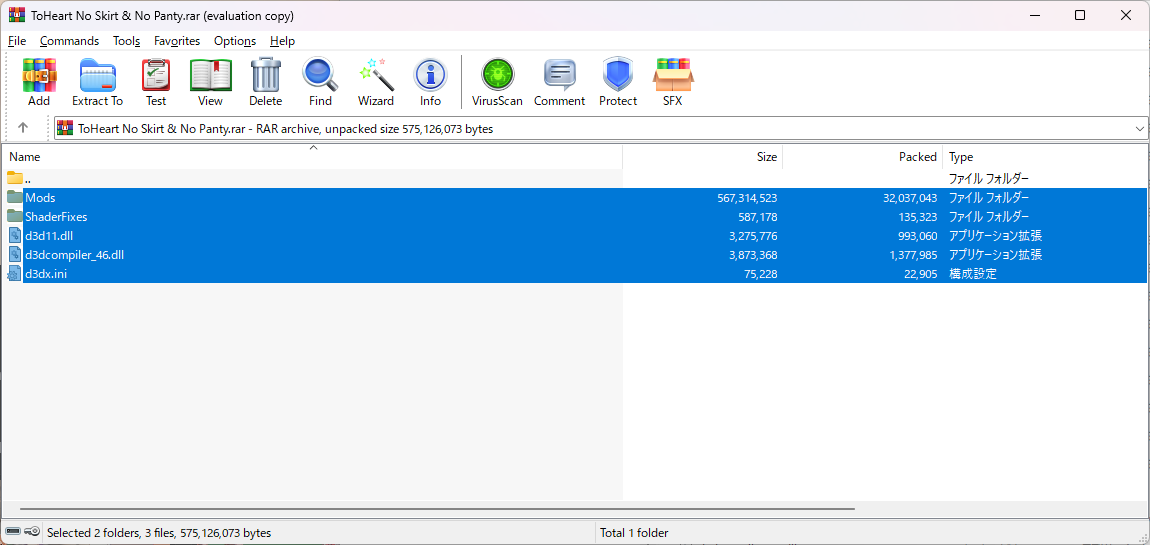Click the drive icon in status bar
Image resolution: width=1150 pixels, height=545 pixels.
[x=12, y=532]
